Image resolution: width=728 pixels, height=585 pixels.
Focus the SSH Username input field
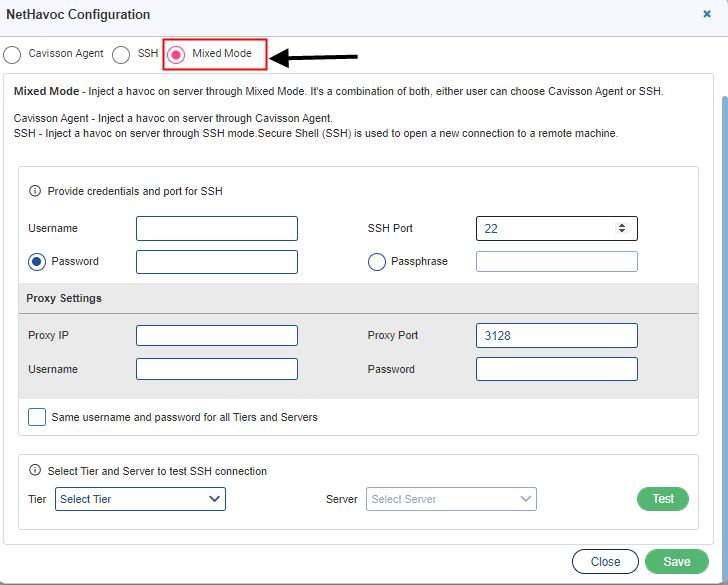[x=217, y=228]
